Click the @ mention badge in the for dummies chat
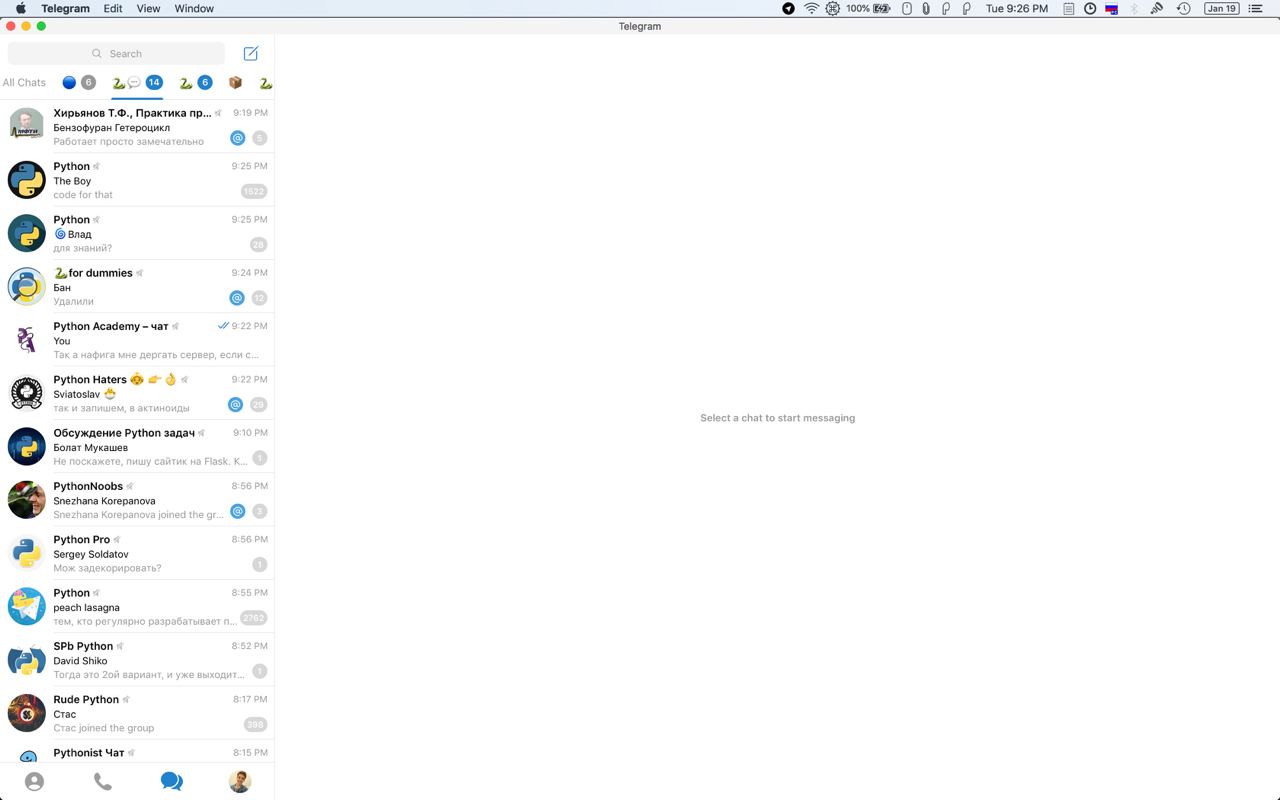This screenshot has height=800, width=1280. coord(237,298)
